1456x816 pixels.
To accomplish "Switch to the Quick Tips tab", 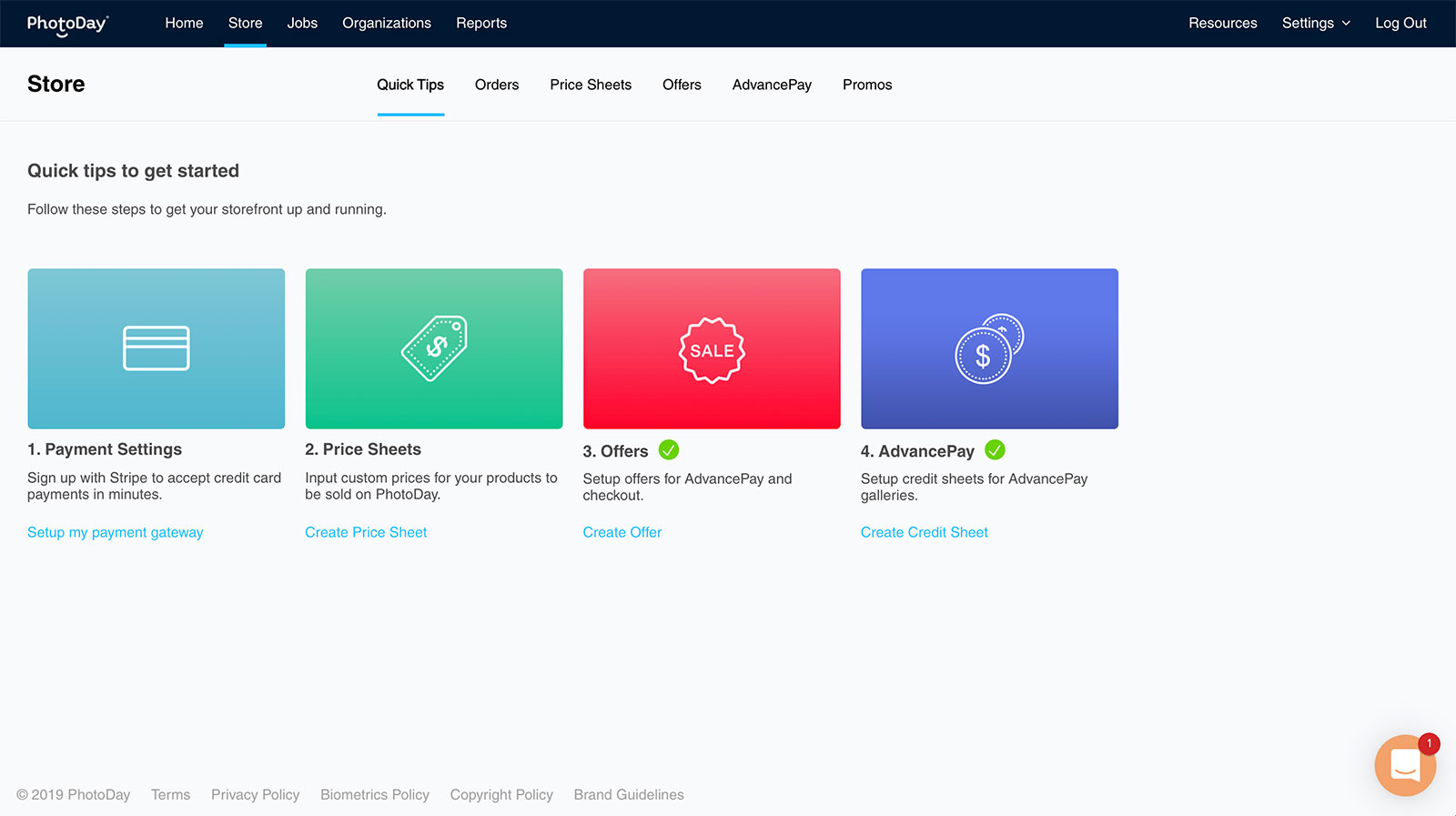I will (410, 85).
